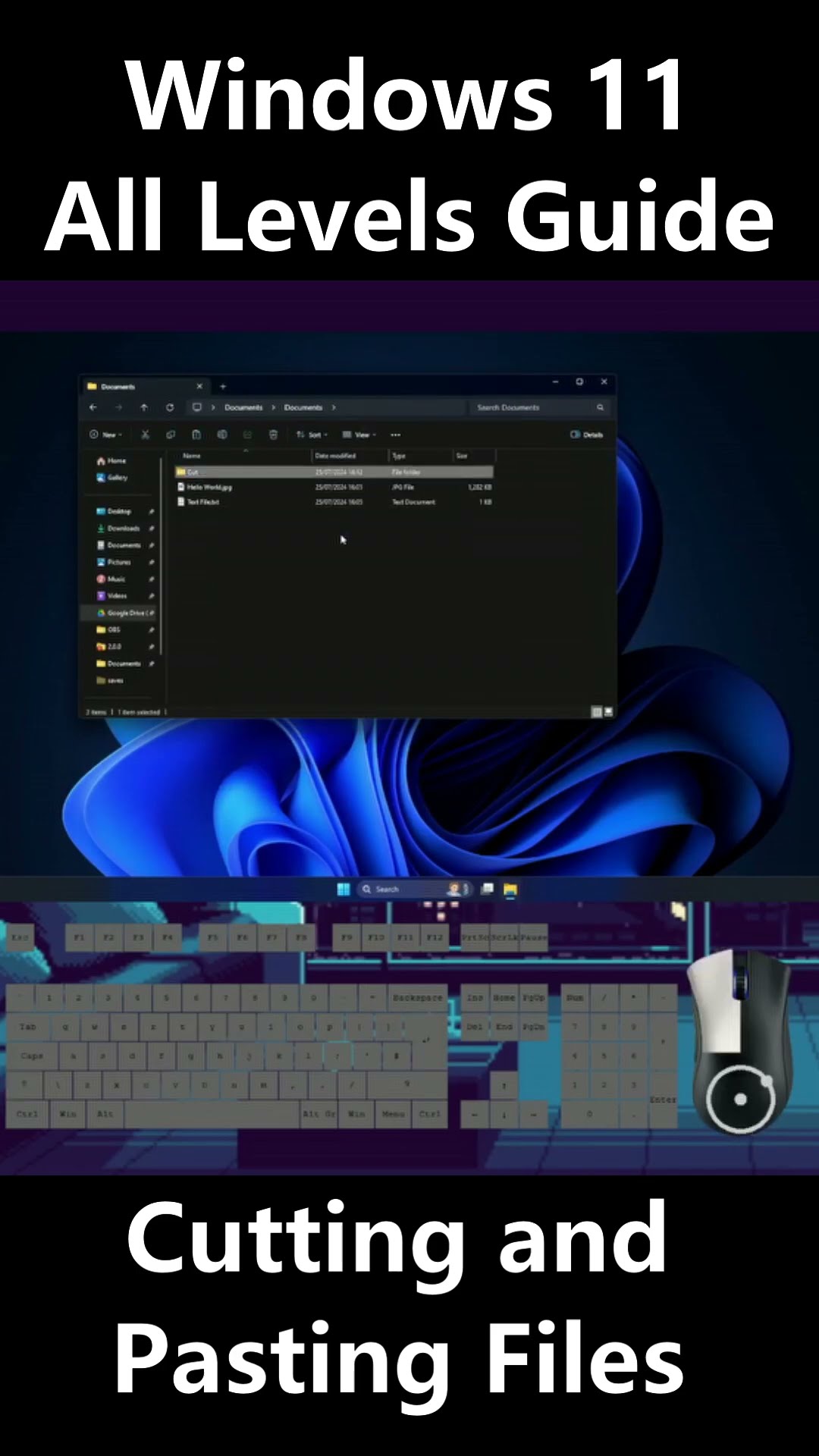Click the Text Document type cell

click(413, 501)
